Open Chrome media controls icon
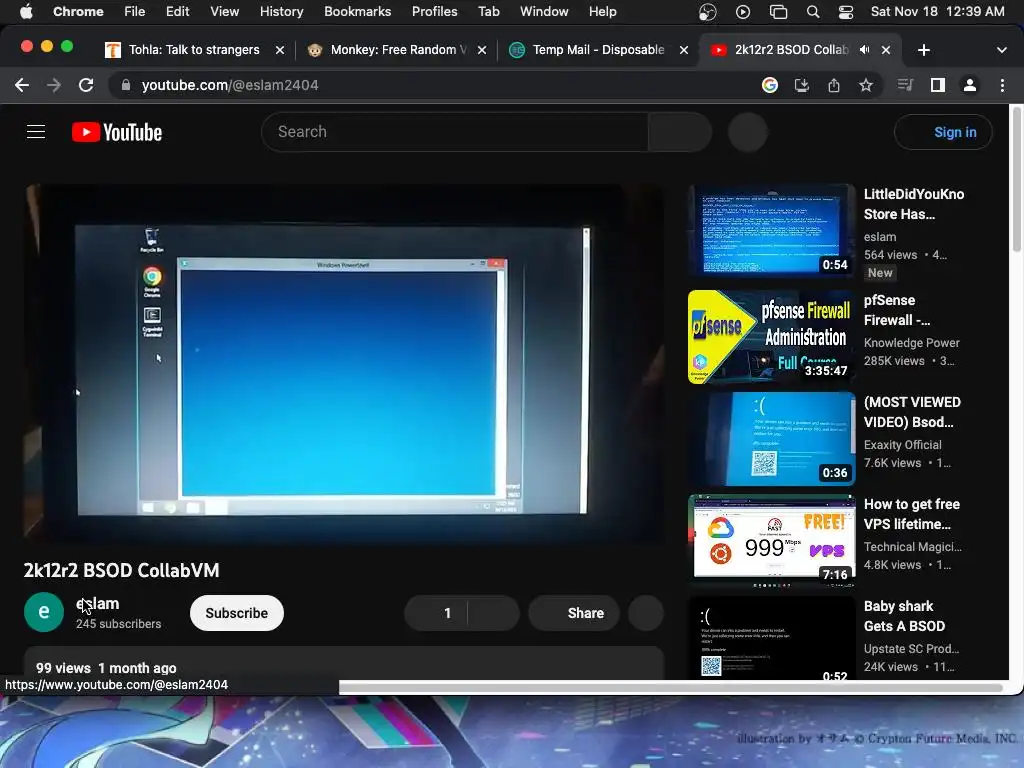This screenshot has width=1024, height=768. [x=905, y=85]
